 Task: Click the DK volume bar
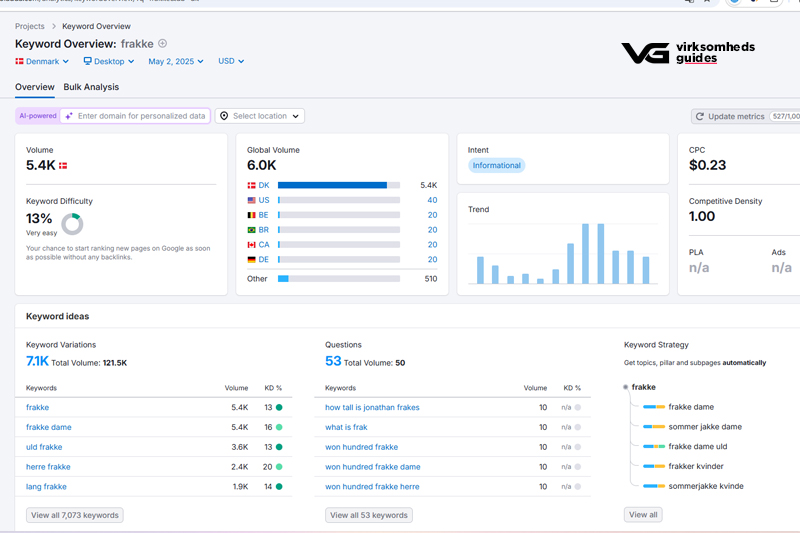click(339, 185)
